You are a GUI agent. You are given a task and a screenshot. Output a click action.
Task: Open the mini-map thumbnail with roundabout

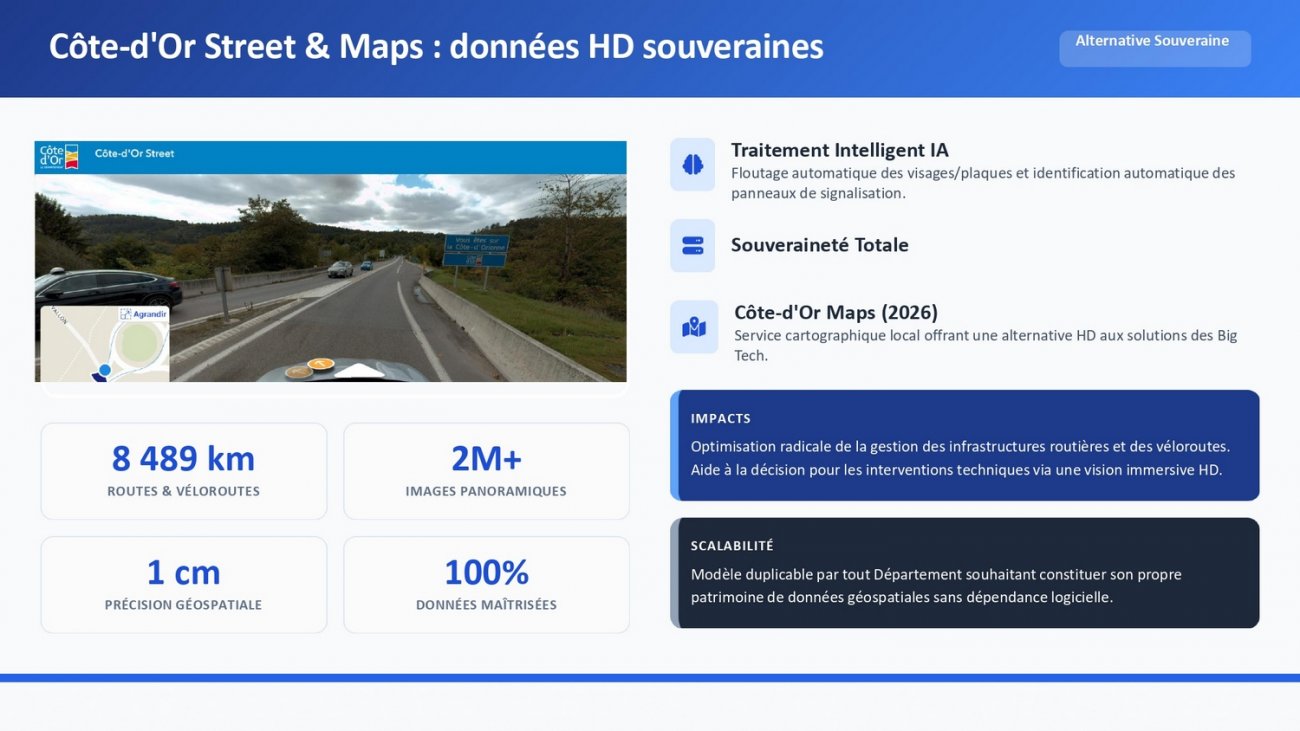(x=105, y=345)
